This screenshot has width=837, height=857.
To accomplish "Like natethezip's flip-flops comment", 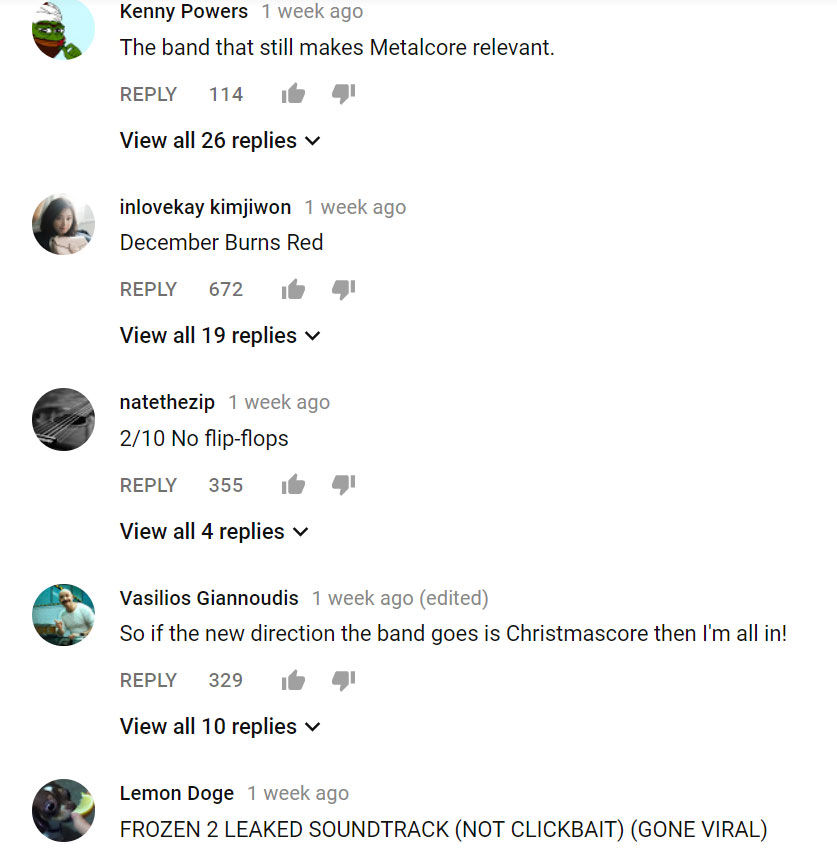I will point(293,484).
